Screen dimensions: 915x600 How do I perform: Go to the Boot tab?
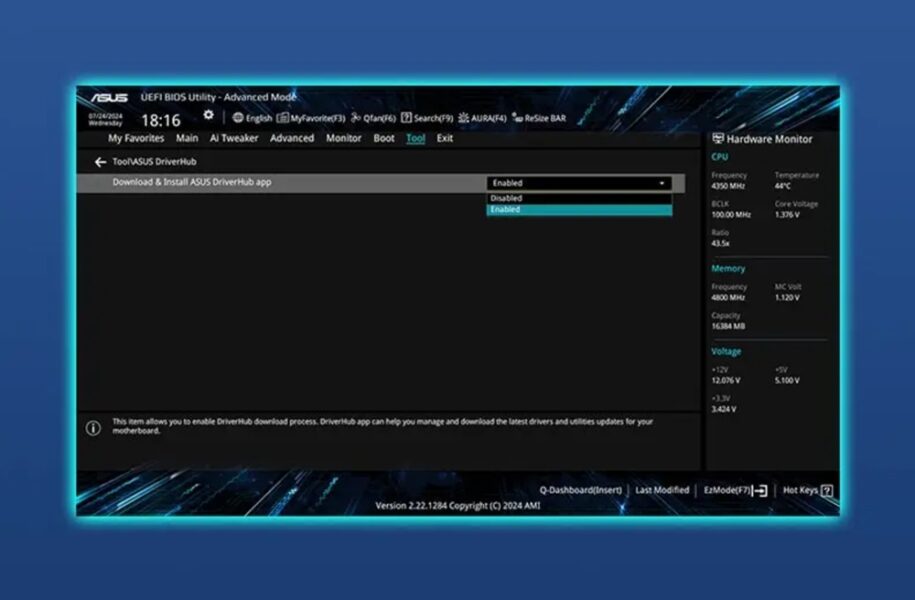384,139
